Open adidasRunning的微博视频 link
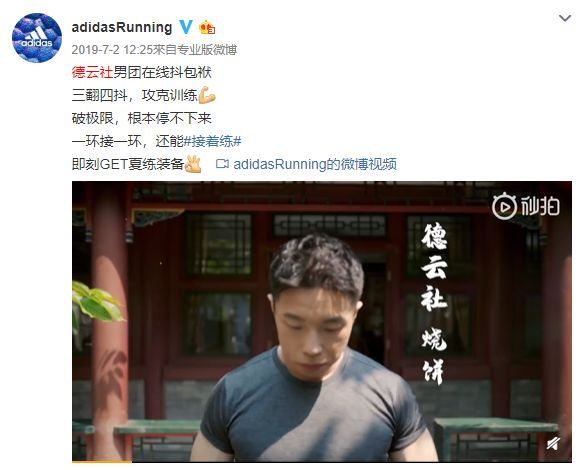585x470 pixels. (x=315, y=164)
